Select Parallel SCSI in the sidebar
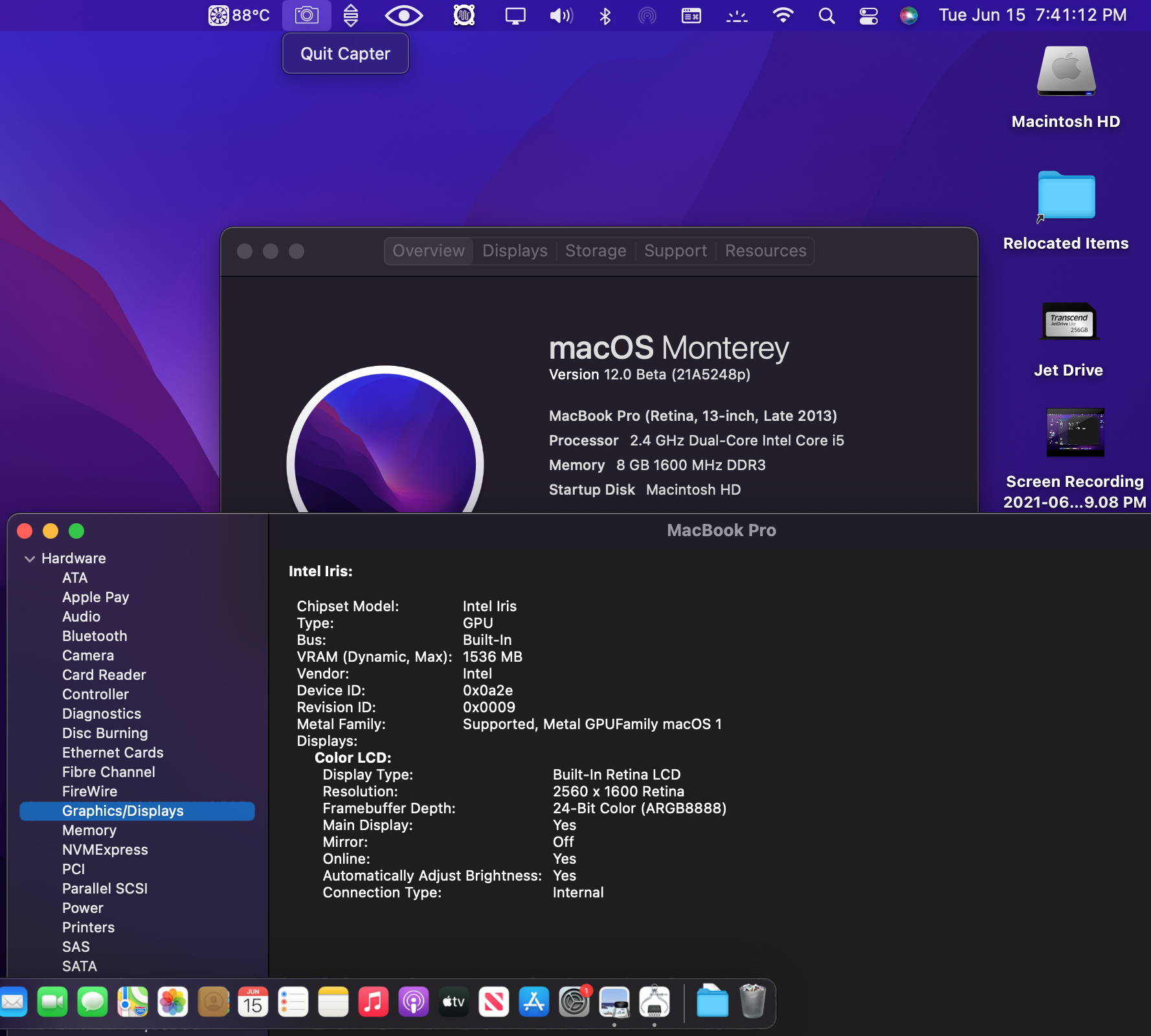 [x=105, y=888]
